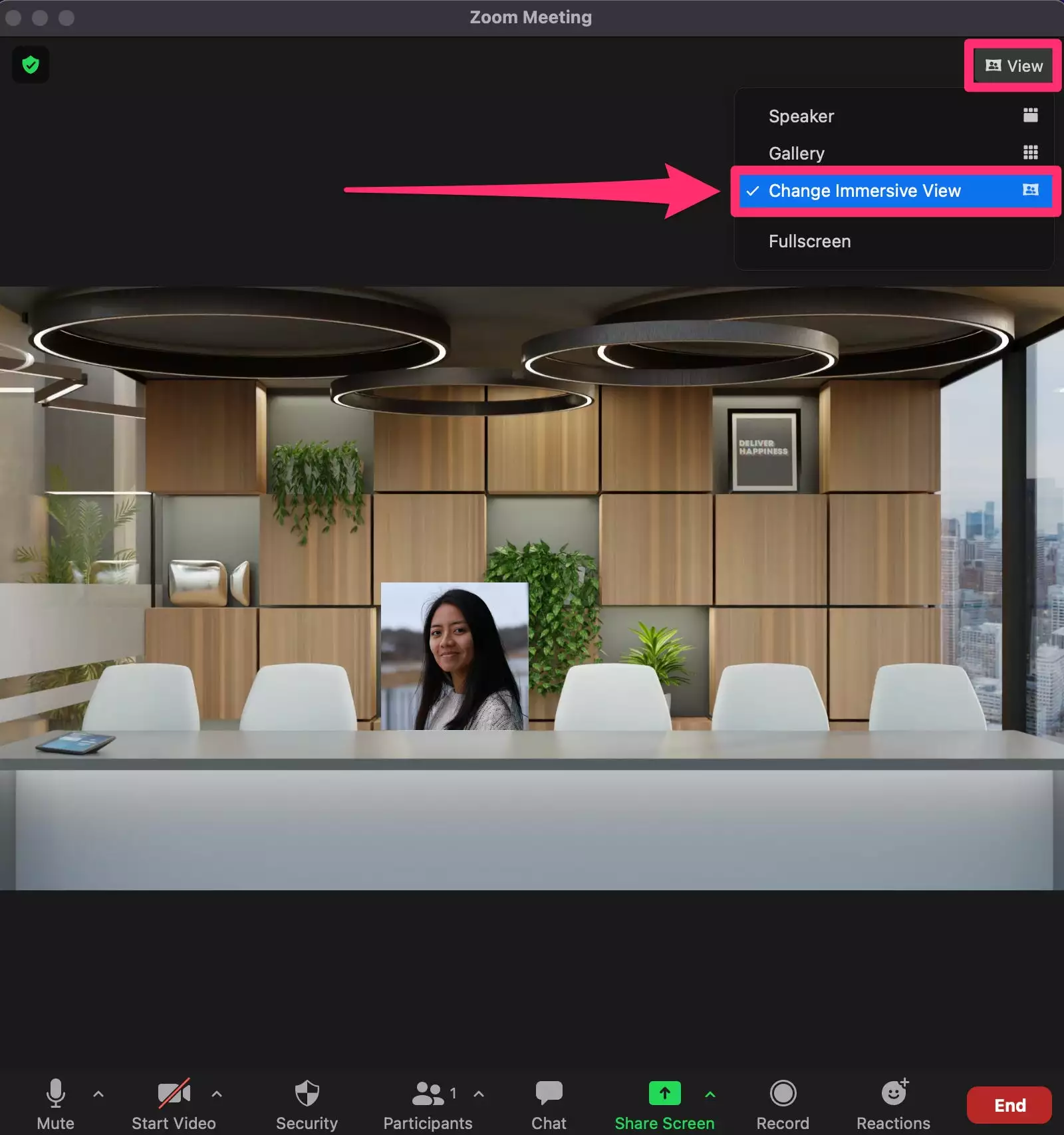The width and height of the screenshot is (1064, 1135).
Task: Start recording with the Record icon
Action: (x=783, y=1093)
